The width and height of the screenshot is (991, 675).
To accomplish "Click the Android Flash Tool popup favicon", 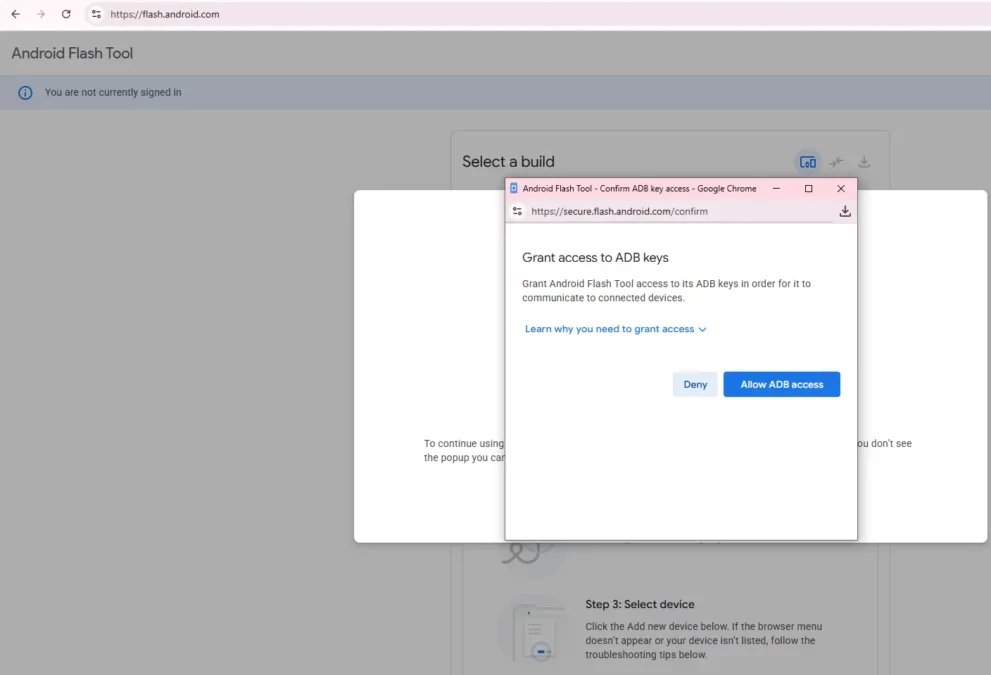I will (514, 188).
